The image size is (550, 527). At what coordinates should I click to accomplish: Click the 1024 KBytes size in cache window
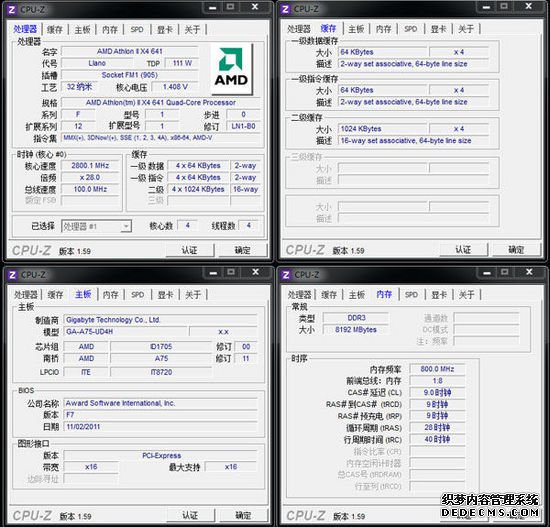point(382,129)
